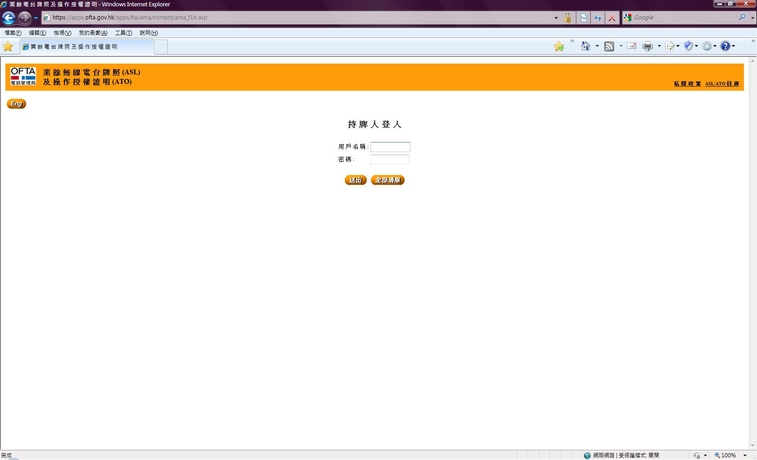Image resolution: width=757 pixels, height=460 pixels.
Task: Click the 送出 submit button
Action: point(355,180)
